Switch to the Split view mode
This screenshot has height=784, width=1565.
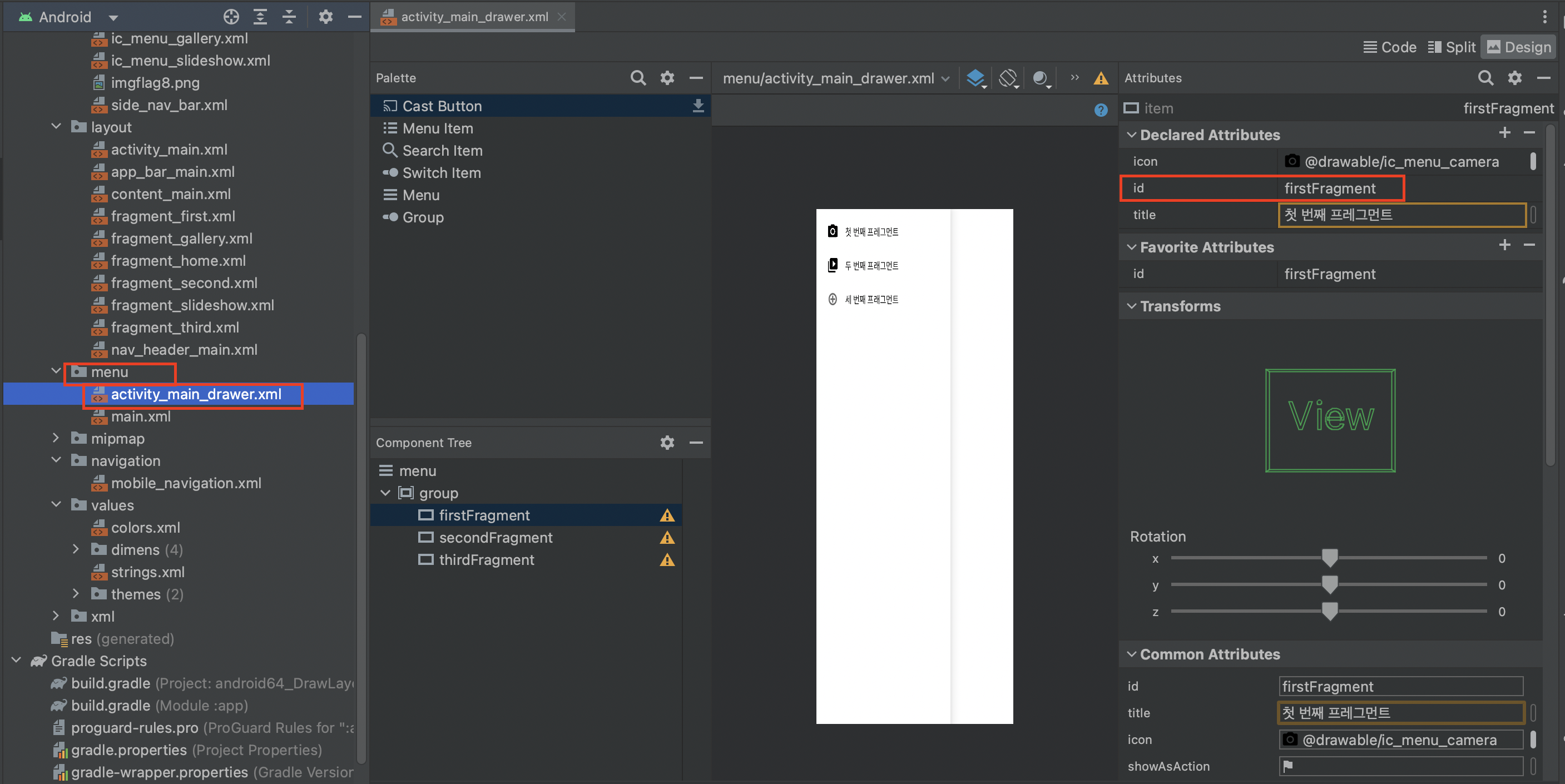pyautogui.click(x=1452, y=47)
